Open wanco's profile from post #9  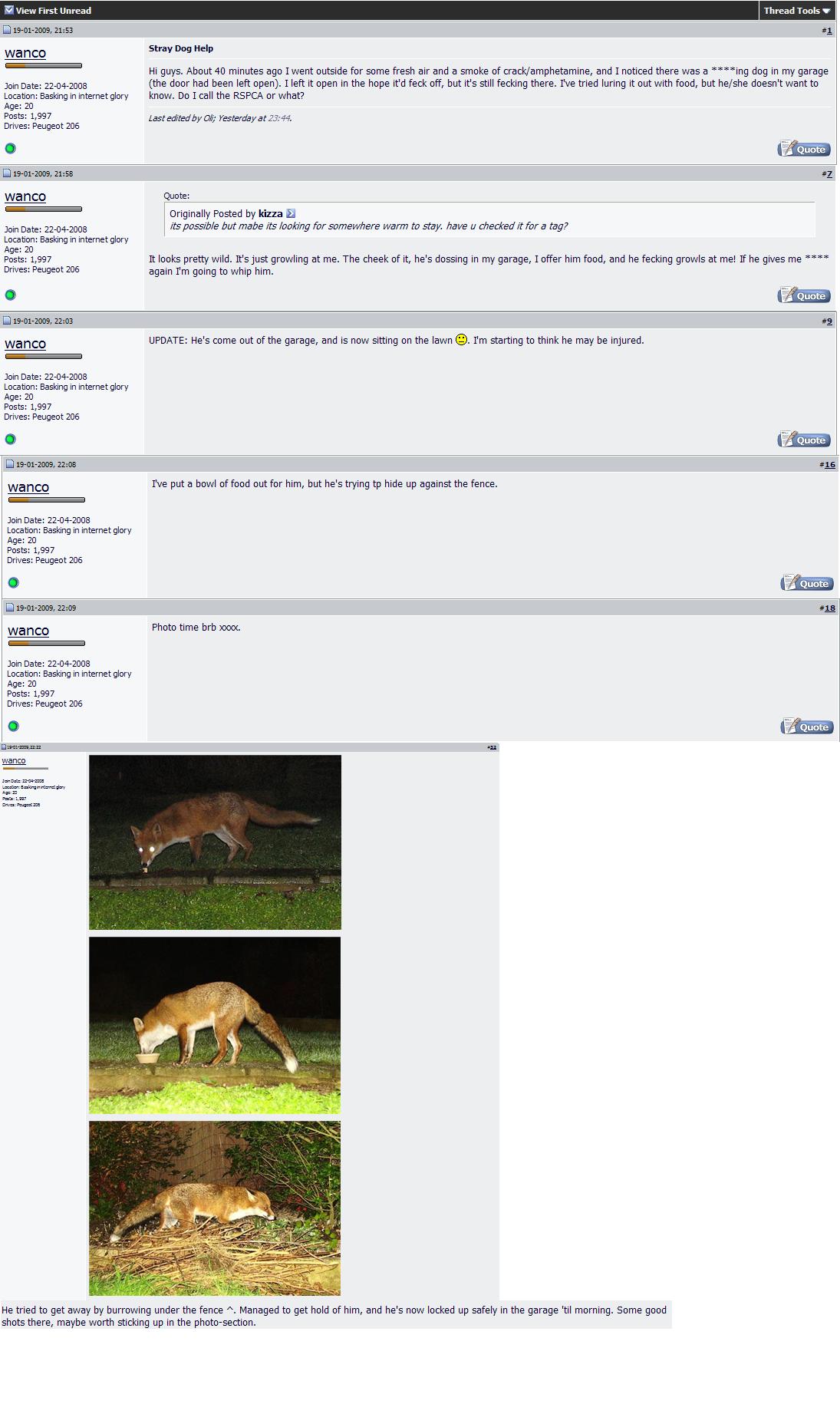25,344
